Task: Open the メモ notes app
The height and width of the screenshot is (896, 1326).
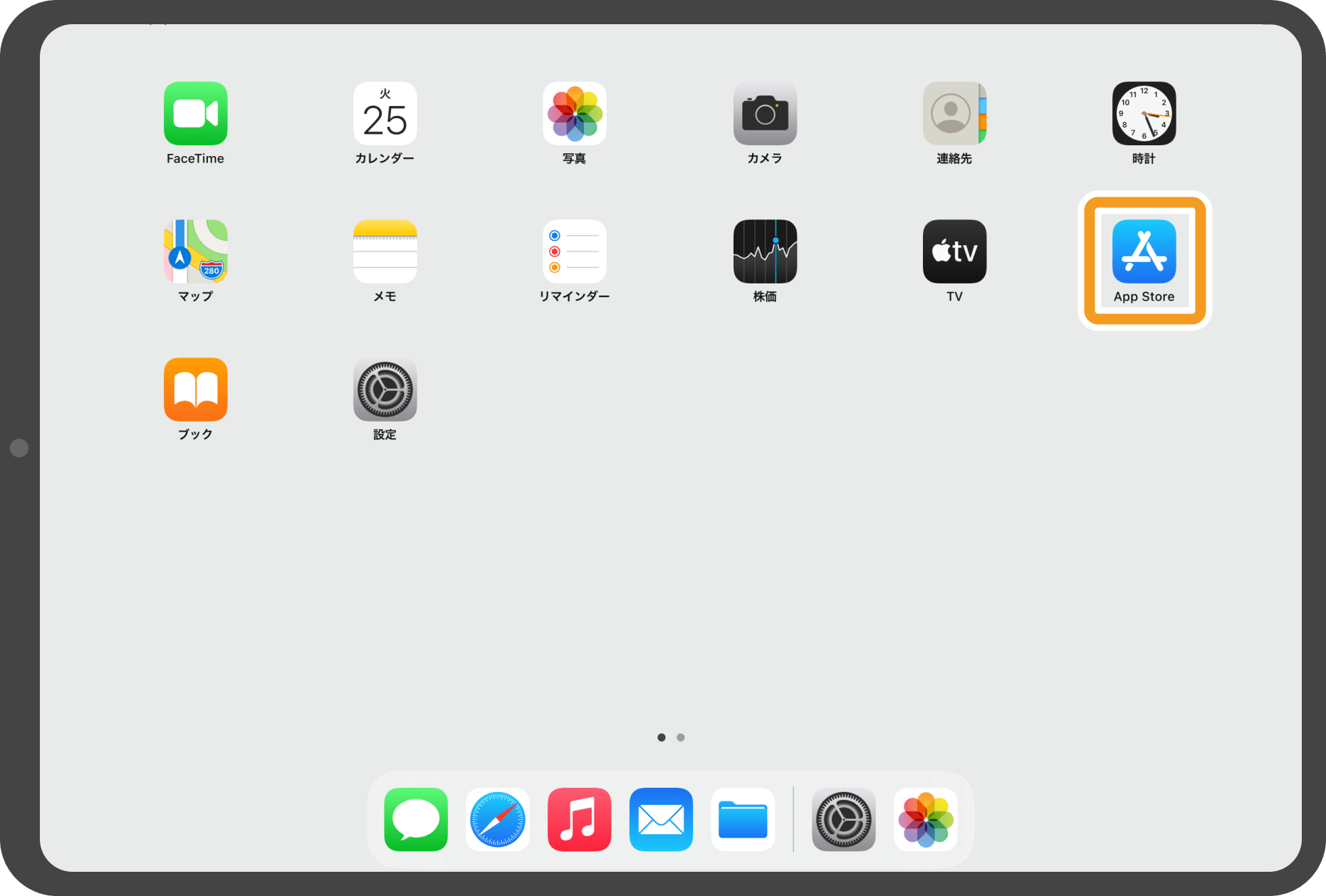Action: pos(385,251)
